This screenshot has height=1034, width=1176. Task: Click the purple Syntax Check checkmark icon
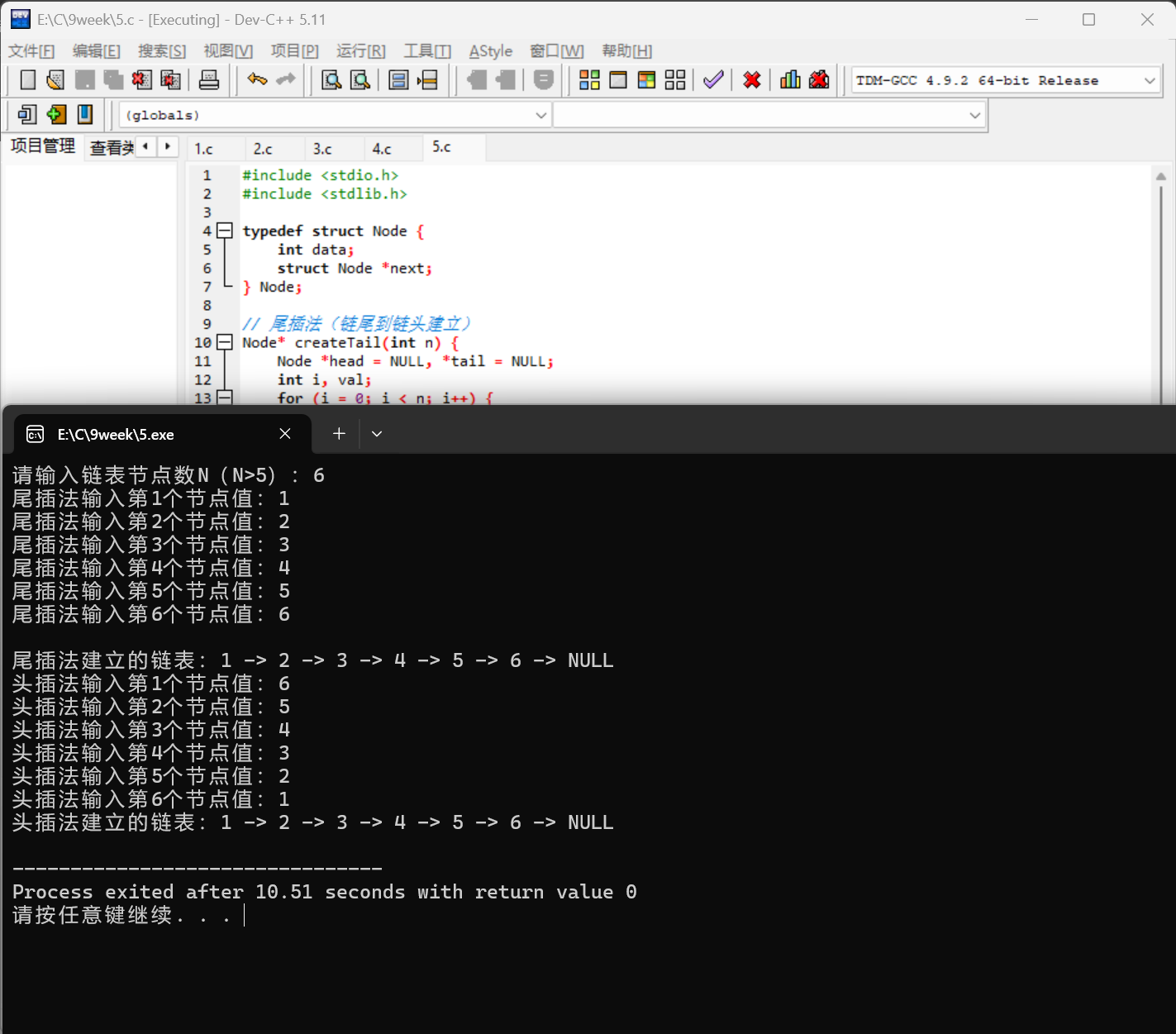[713, 80]
